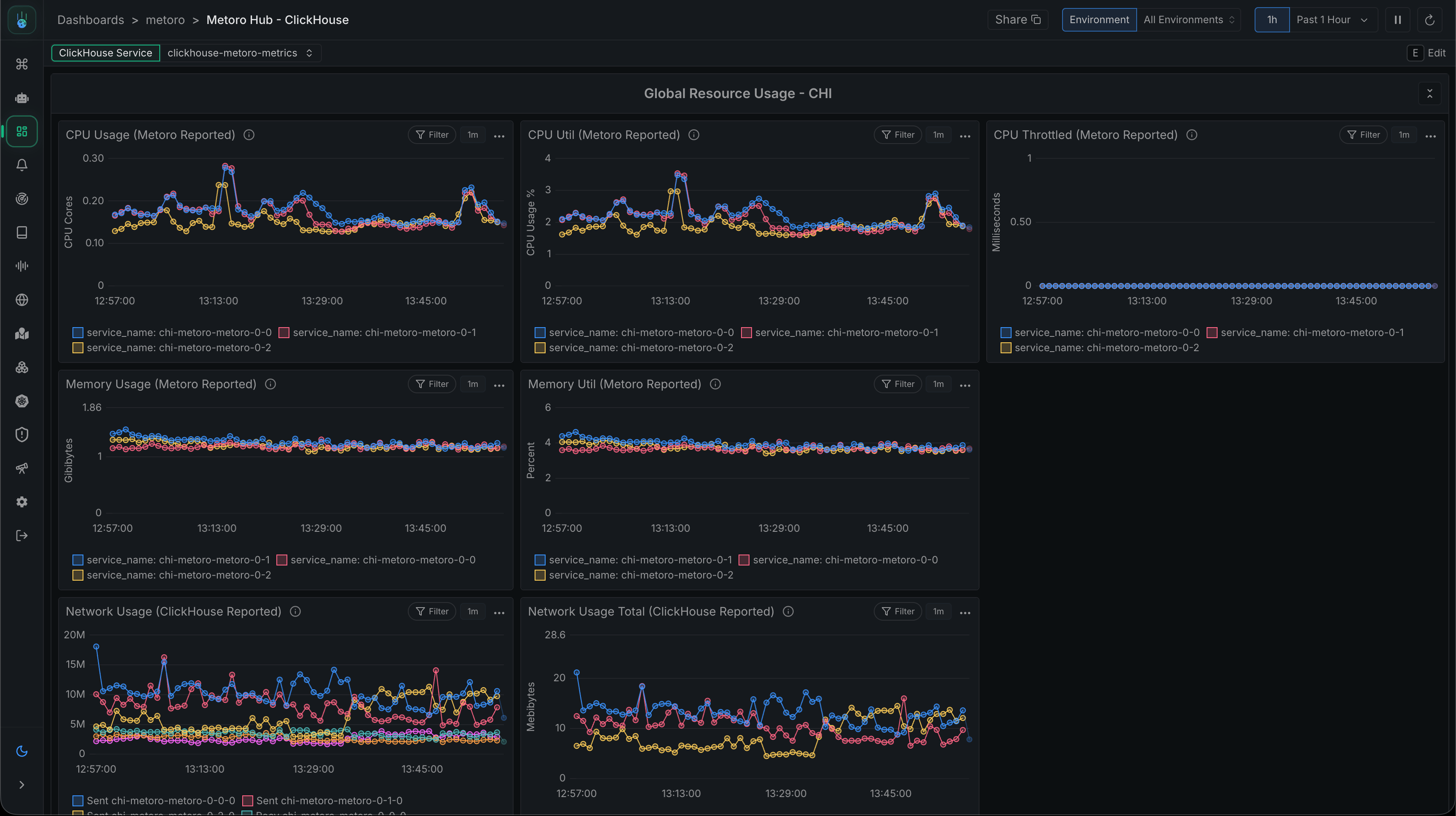Click info icon beside Memory Util title

(x=715, y=384)
